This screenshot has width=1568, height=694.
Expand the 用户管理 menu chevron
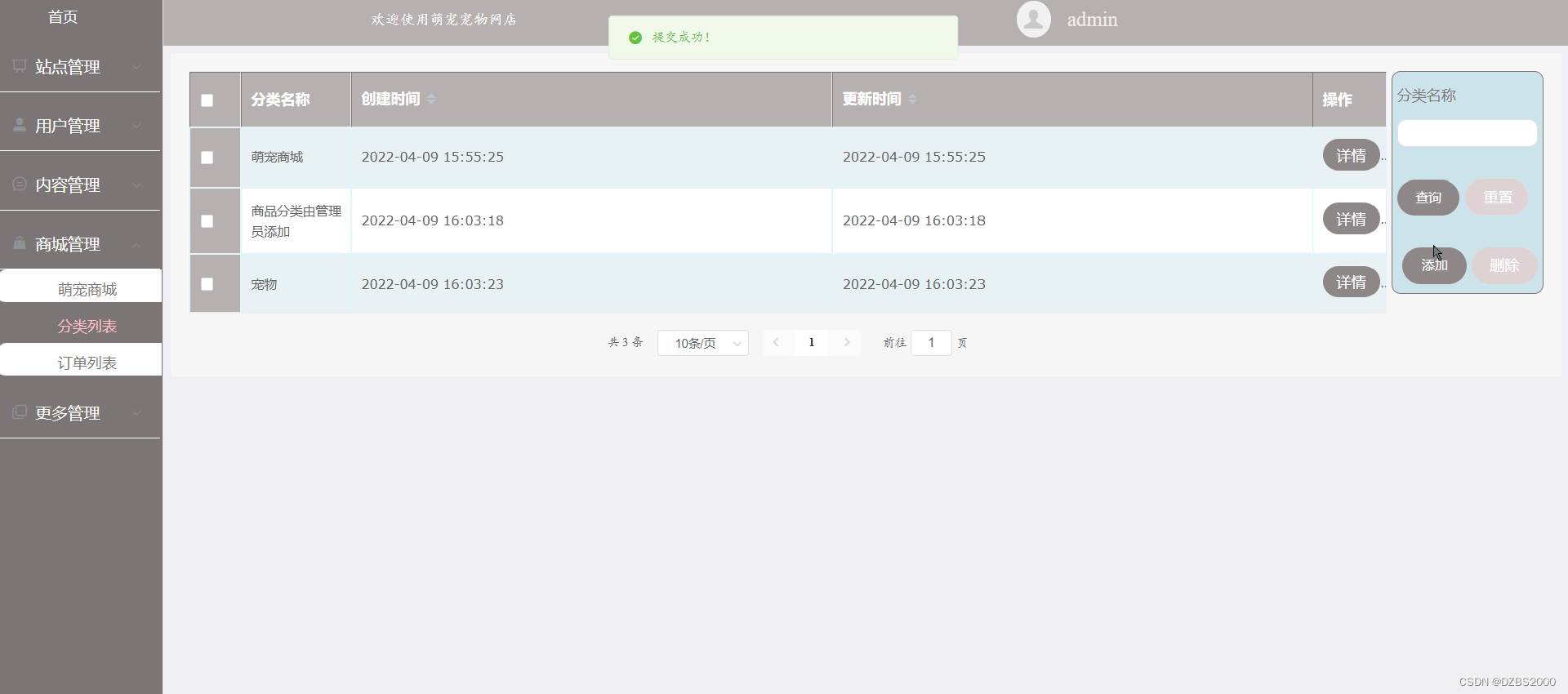(x=136, y=126)
